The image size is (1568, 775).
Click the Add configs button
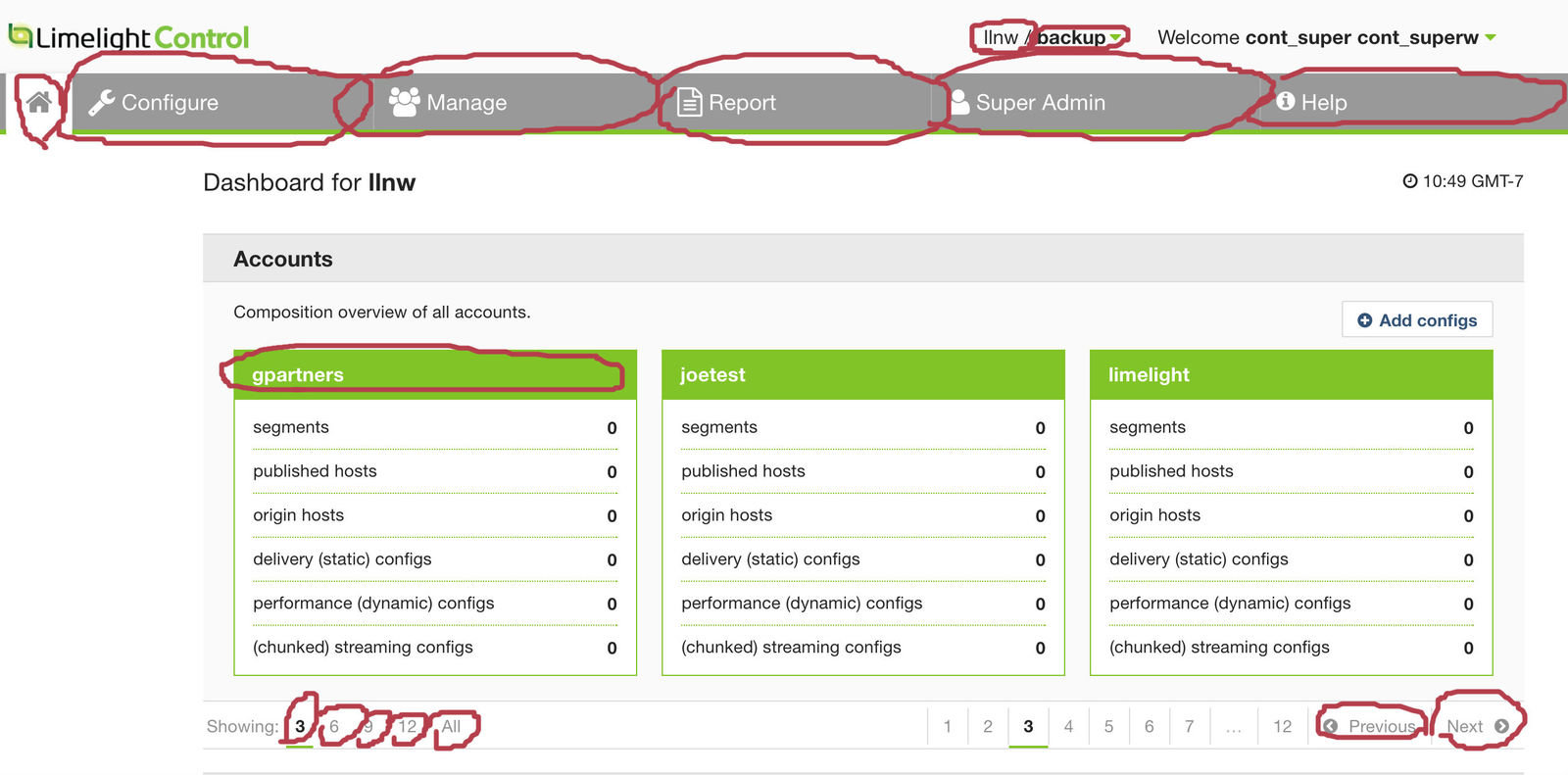pos(1417,319)
